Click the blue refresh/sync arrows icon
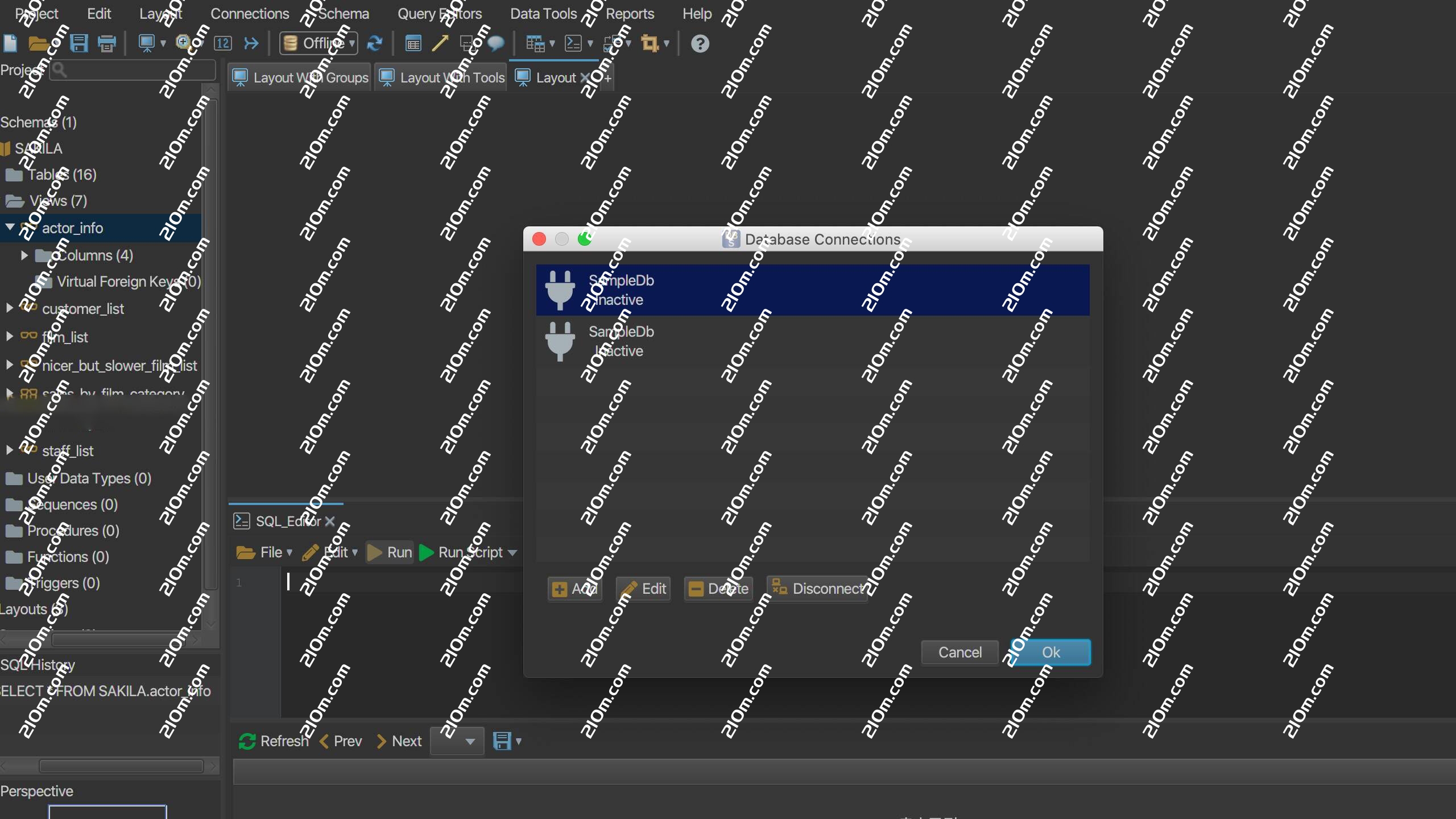 374,43
